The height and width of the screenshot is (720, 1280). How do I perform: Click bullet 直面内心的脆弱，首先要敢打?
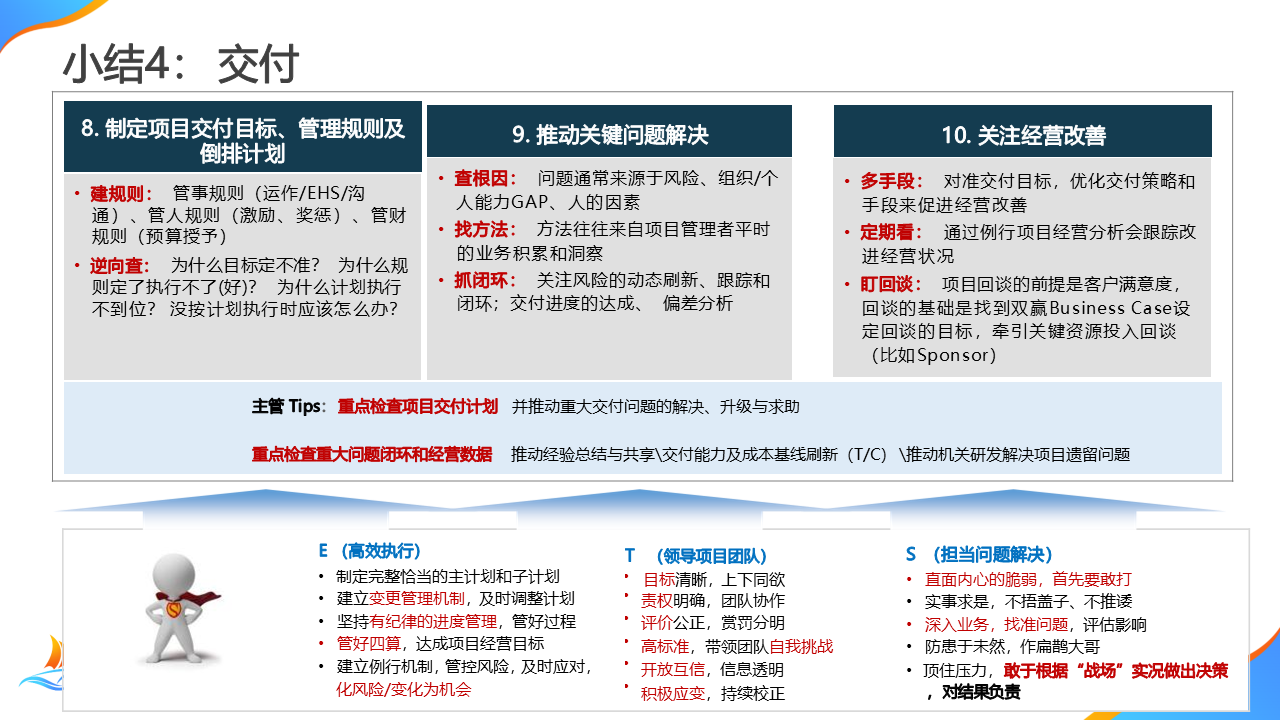(1028, 579)
